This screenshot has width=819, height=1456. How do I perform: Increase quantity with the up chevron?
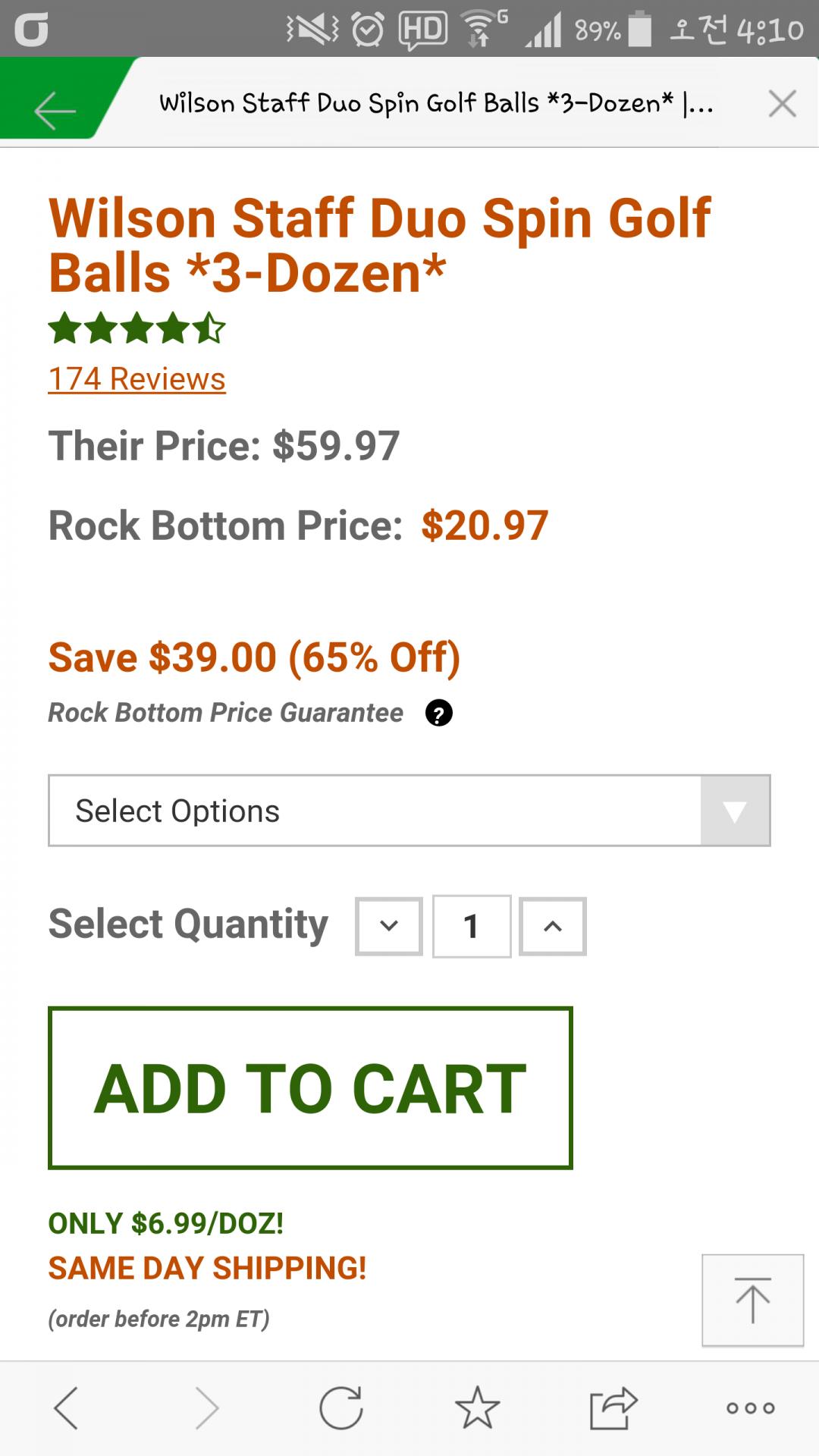pyautogui.click(x=553, y=926)
